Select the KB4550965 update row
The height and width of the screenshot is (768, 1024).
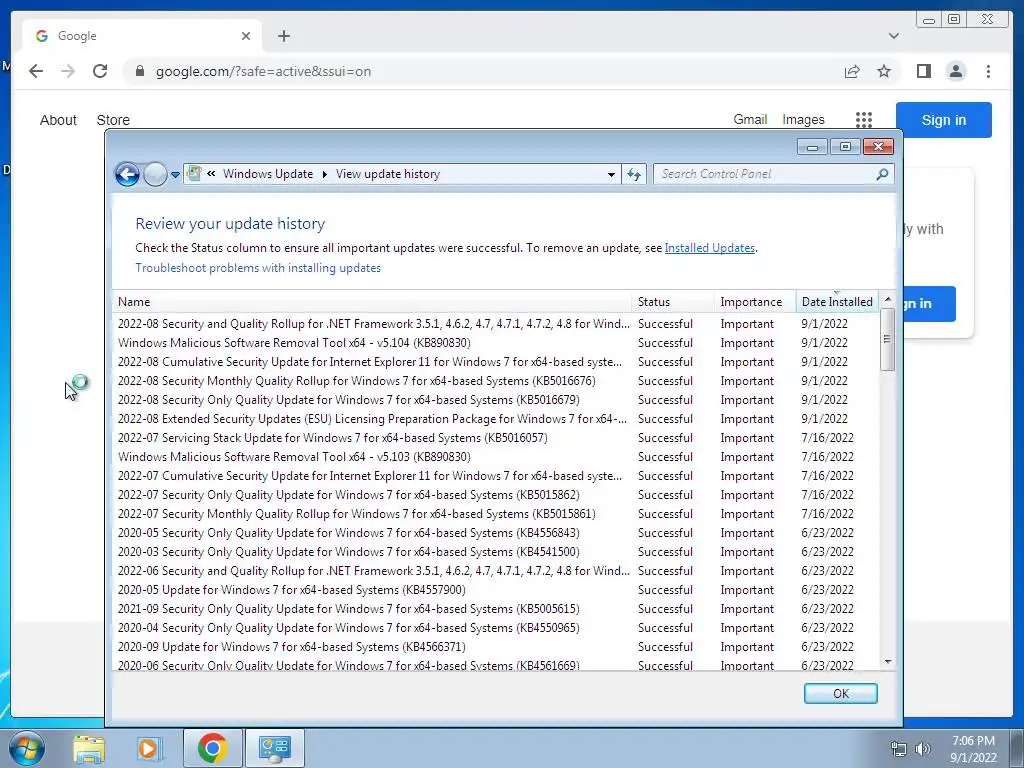click(x=496, y=628)
